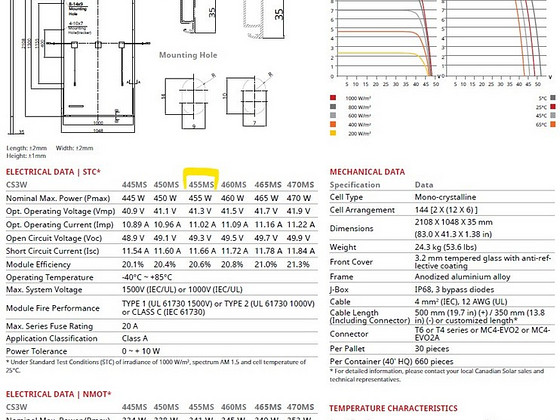This screenshot has height=420, width=560.
Task: Click the orange 400 W/m² legend swatch
Action: (x=333, y=124)
